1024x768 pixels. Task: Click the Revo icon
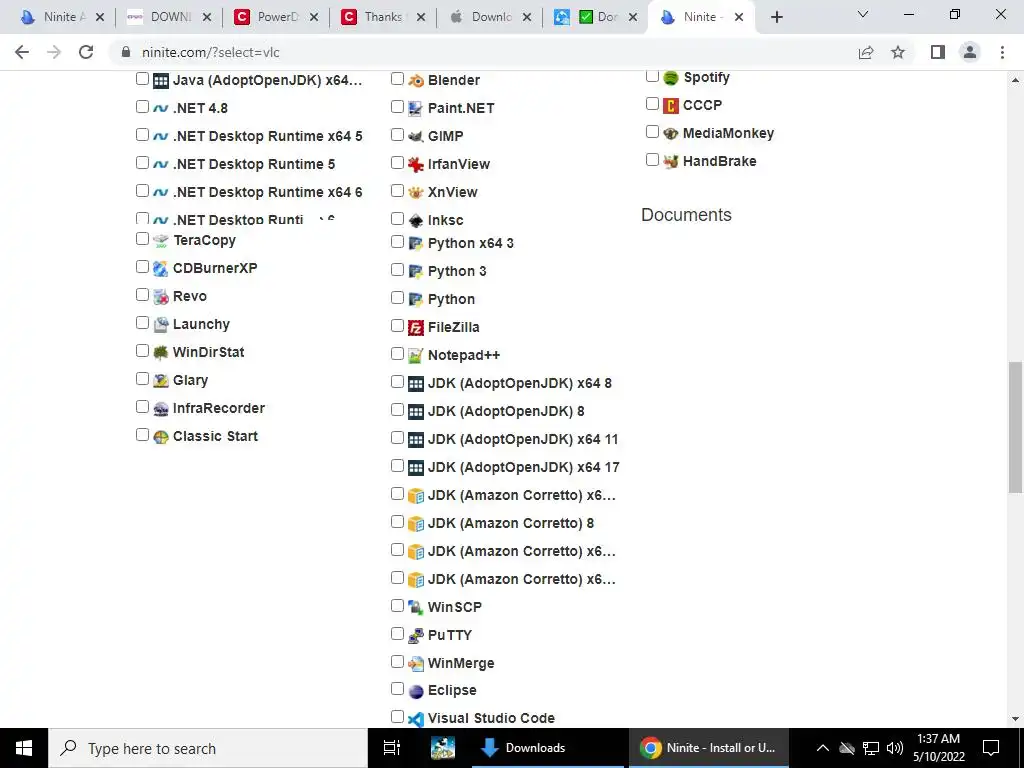pos(161,296)
